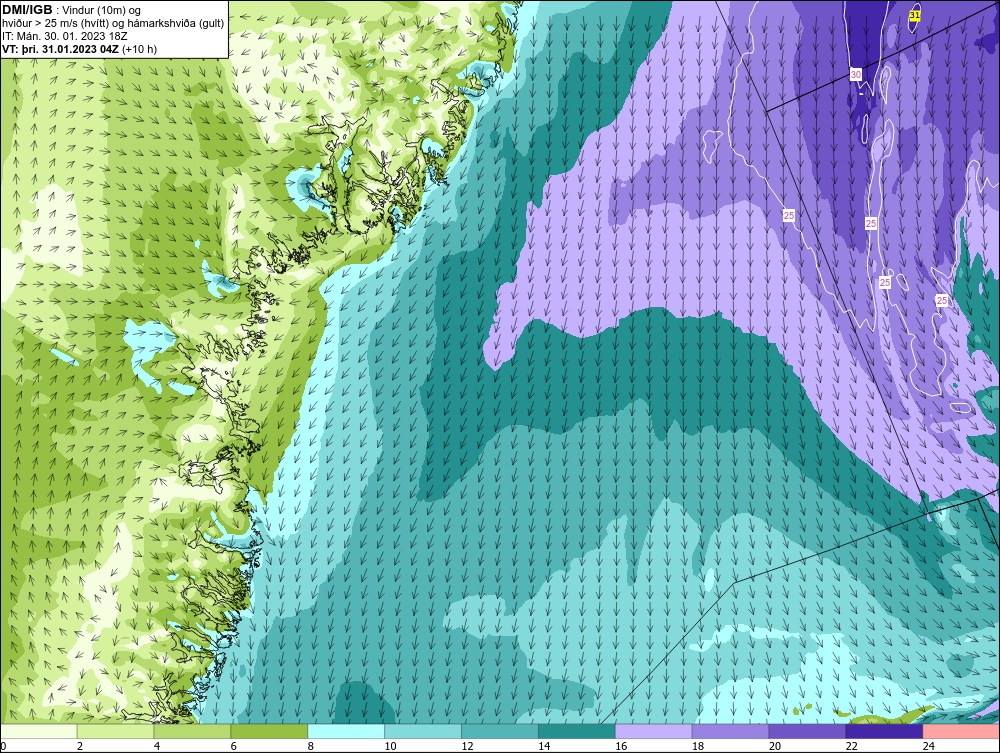Click the yellow '31' maximum gust label
The width and height of the screenshot is (1000, 753).
[x=915, y=15]
